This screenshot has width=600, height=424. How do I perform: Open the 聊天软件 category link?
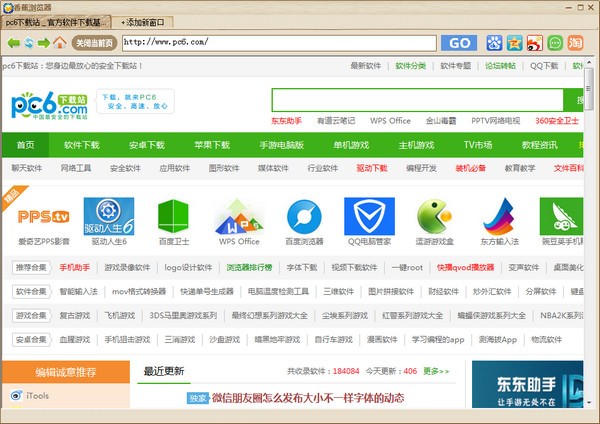(26, 168)
